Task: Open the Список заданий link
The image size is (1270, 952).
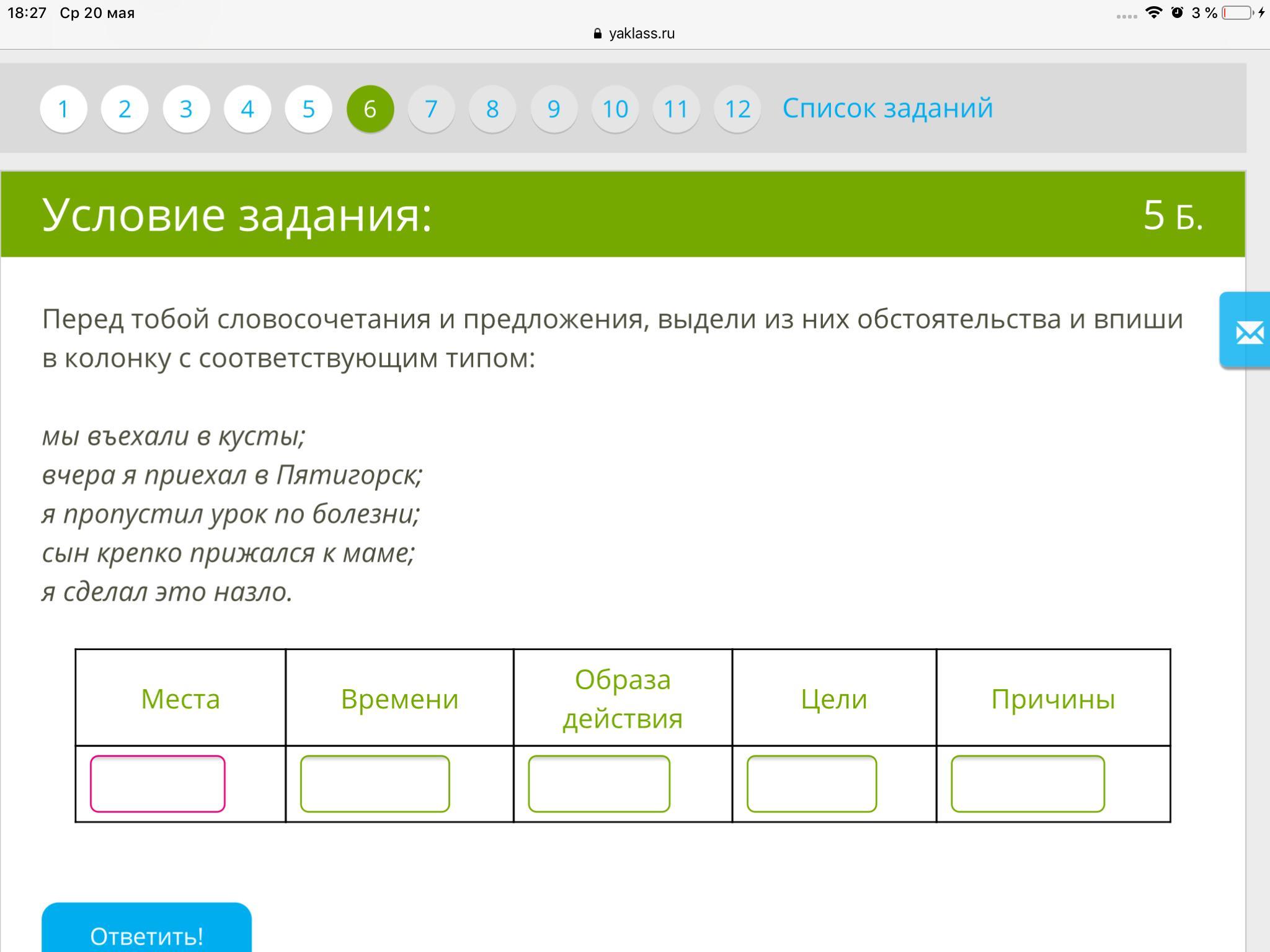Action: click(x=887, y=108)
